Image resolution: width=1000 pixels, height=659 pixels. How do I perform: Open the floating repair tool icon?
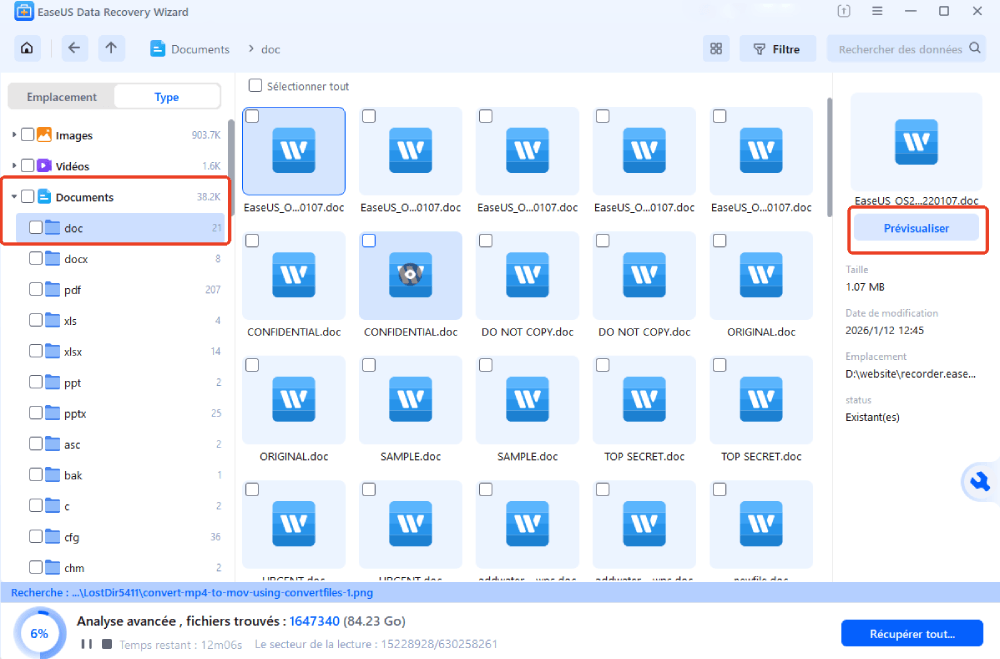(x=980, y=482)
